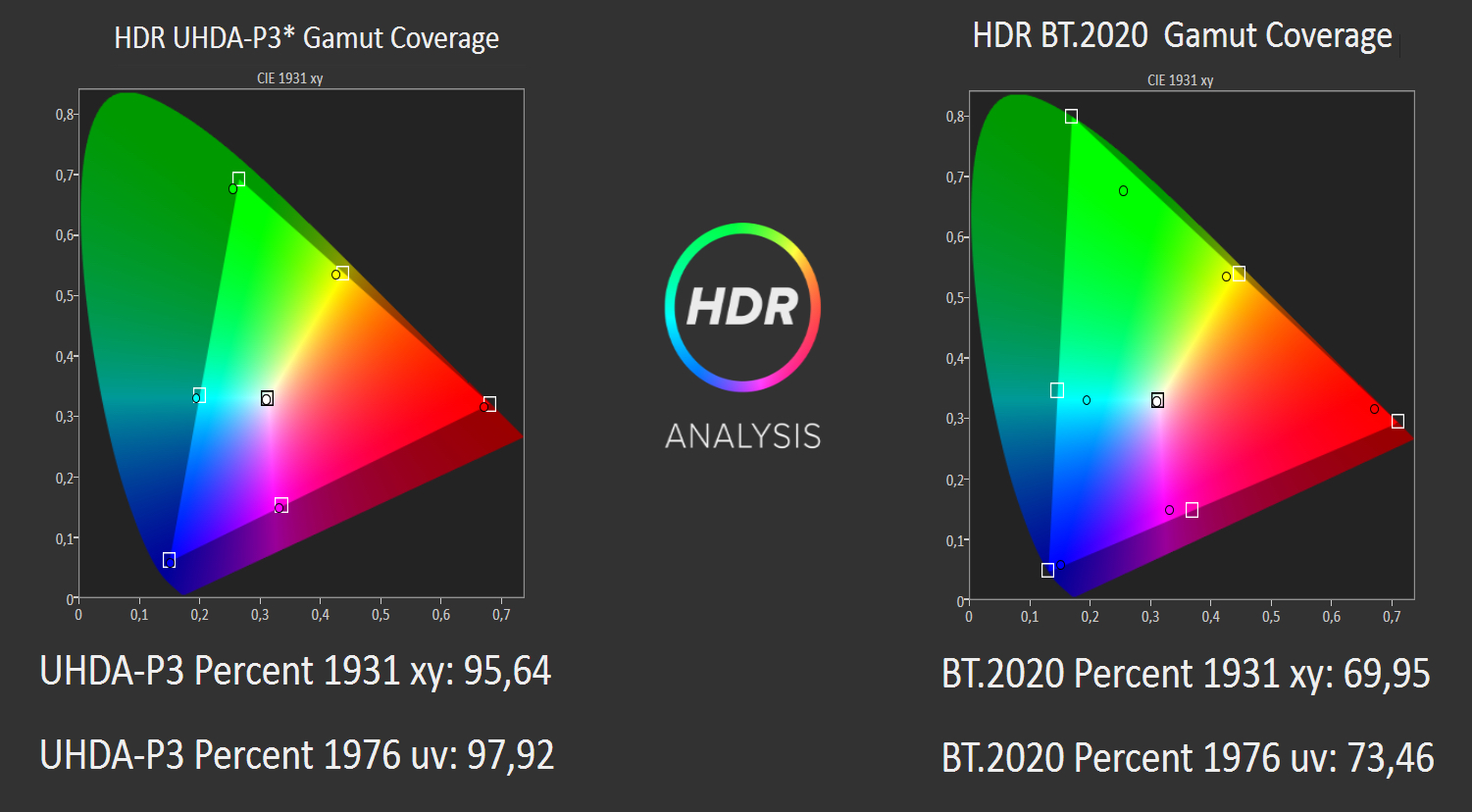Click '0,8' y-axis label on BT.2020 chart

(954, 117)
